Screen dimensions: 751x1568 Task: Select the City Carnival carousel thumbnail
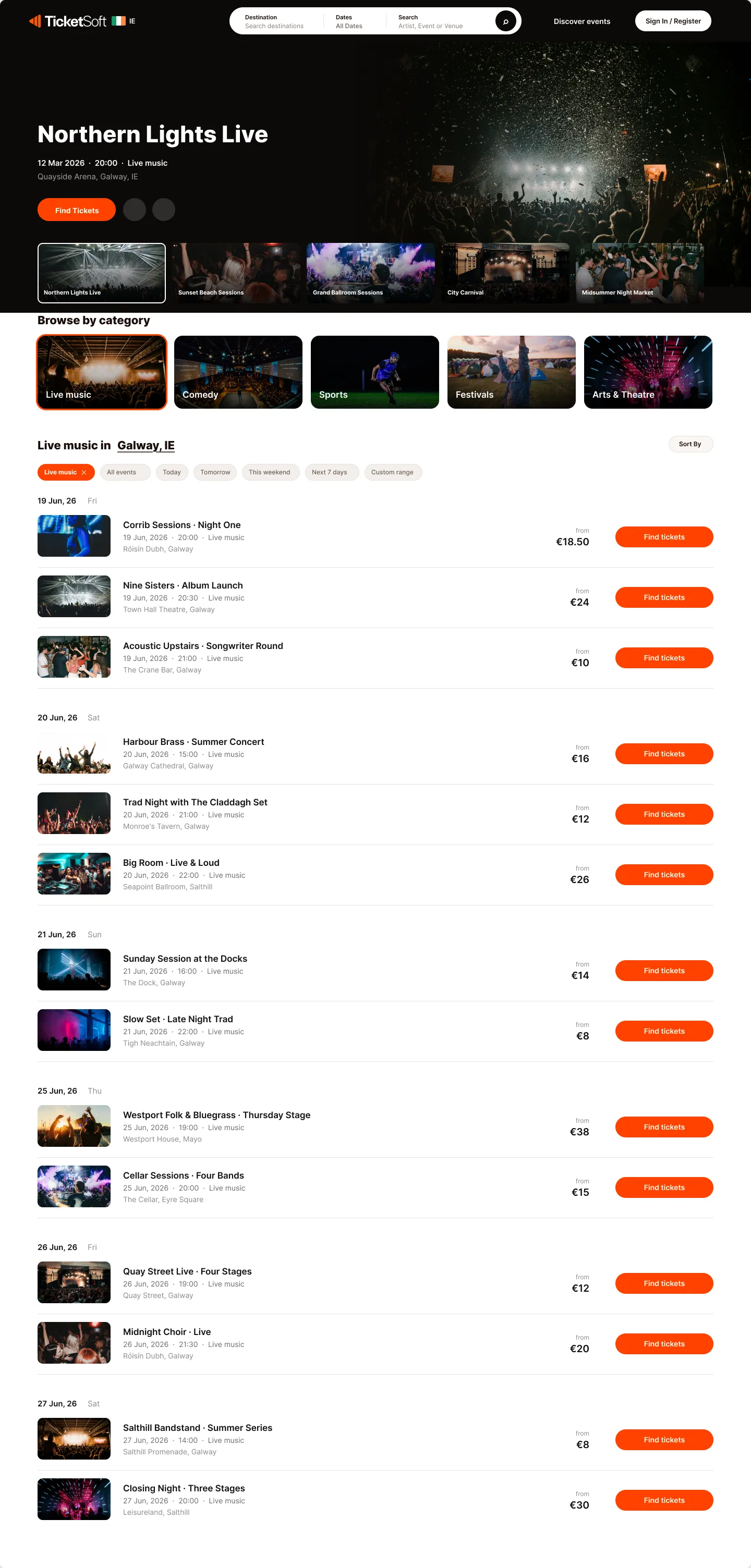(x=505, y=273)
